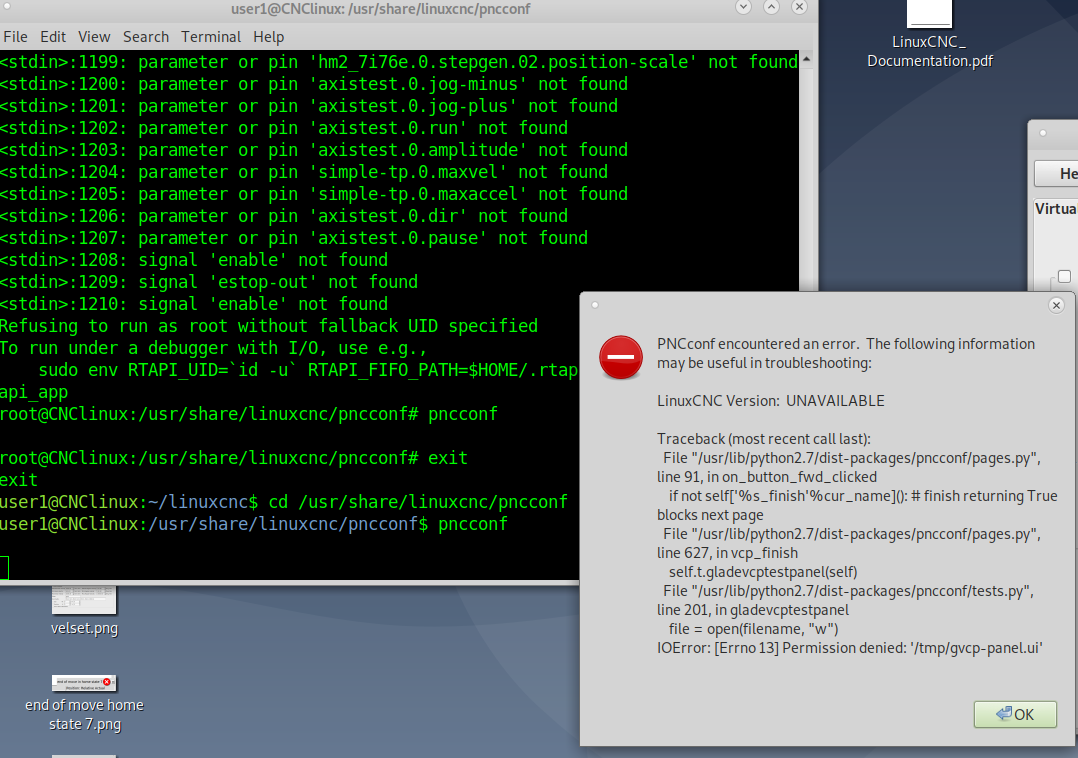The height and width of the screenshot is (758, 1078).
Task: Click the 'stepgen.02.position-scale' not found line
Action: [399, 63]
